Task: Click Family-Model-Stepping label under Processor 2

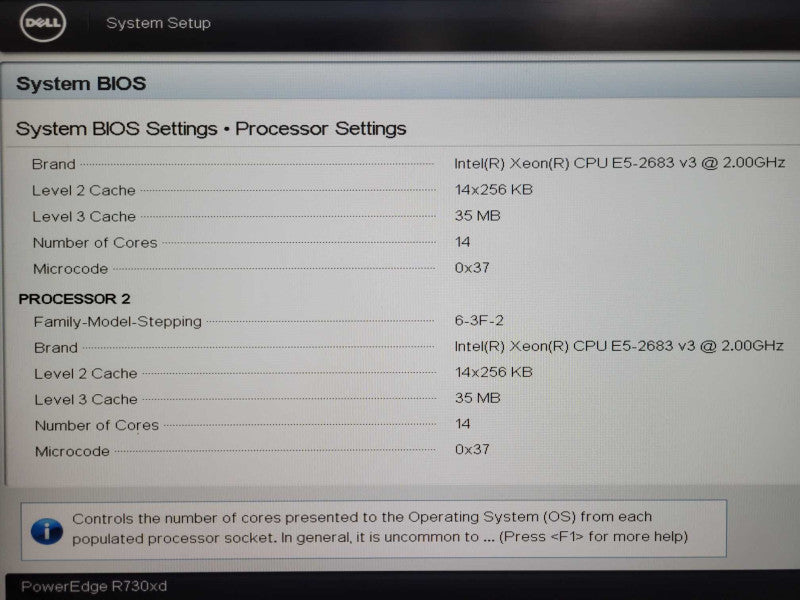Action: tap(118, 322)
